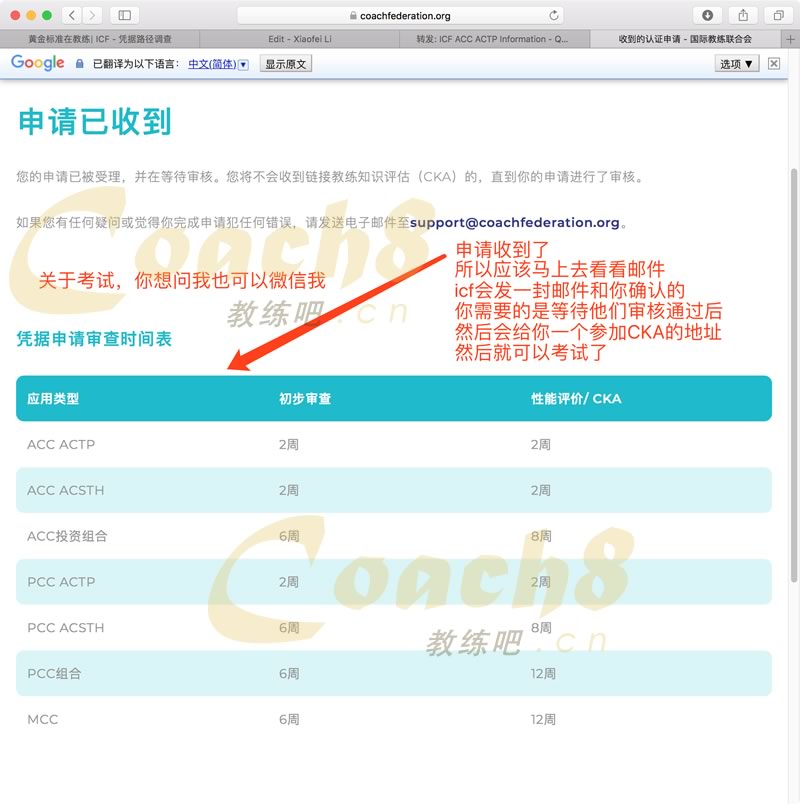Reload the page with refresh icon
The image size is (800, 804).
pos(554,15)
